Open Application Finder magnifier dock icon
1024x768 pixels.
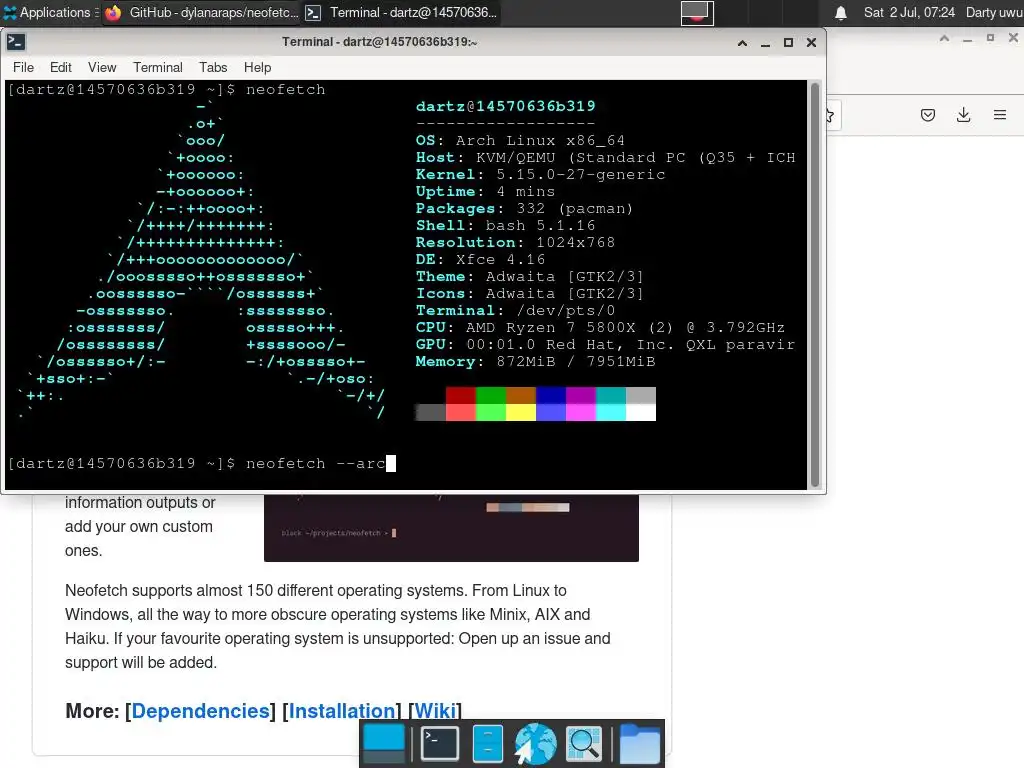pyautogui.click(x=583, y=744)
